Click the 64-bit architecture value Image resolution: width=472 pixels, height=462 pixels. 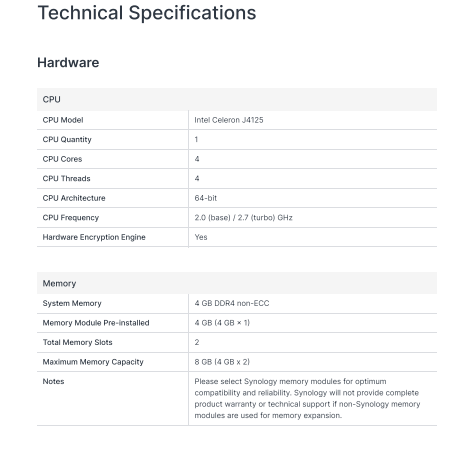coord(206,198)
